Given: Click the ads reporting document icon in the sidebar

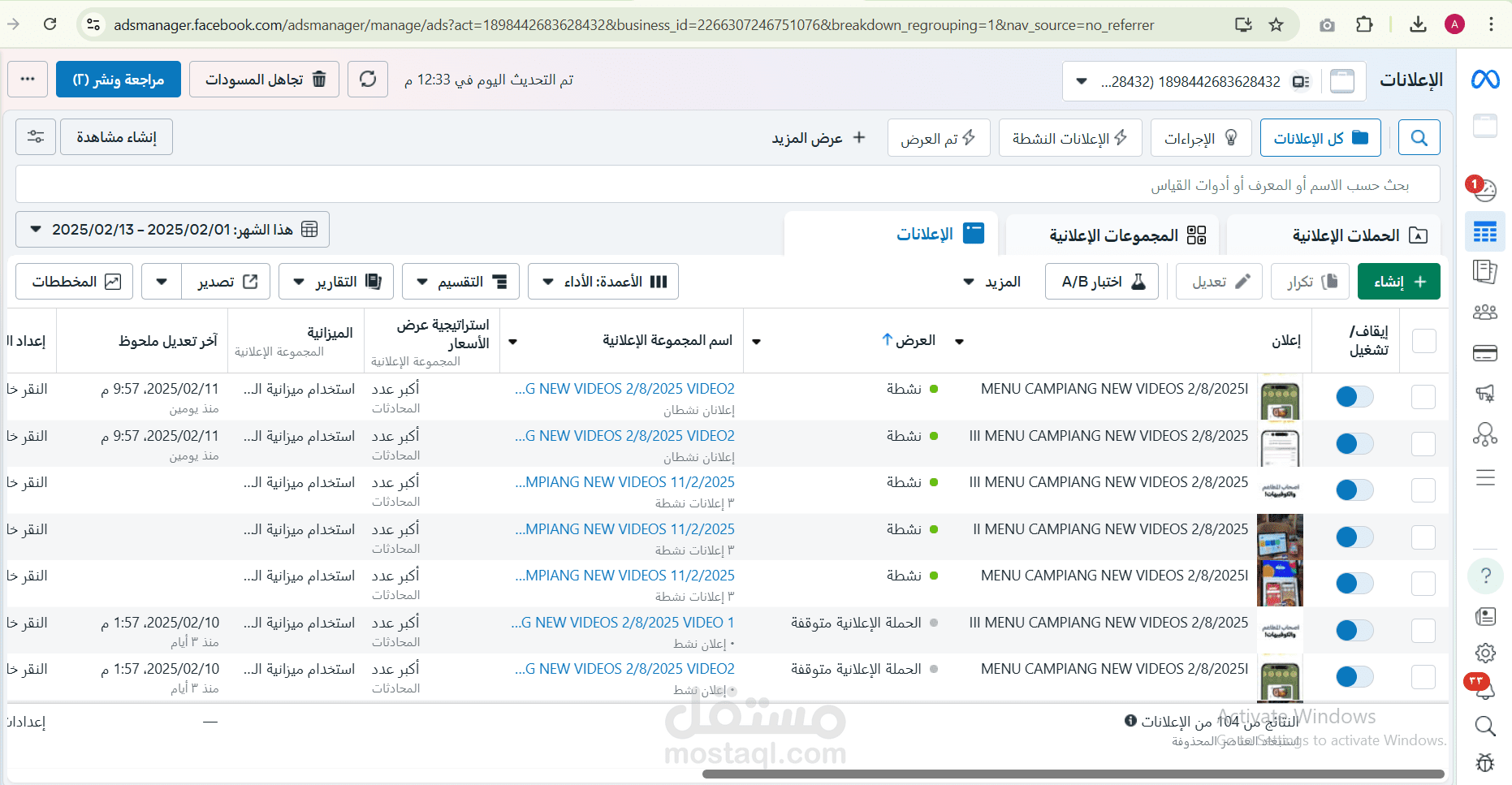Looking at the screenshot, I should [1484, 271].
